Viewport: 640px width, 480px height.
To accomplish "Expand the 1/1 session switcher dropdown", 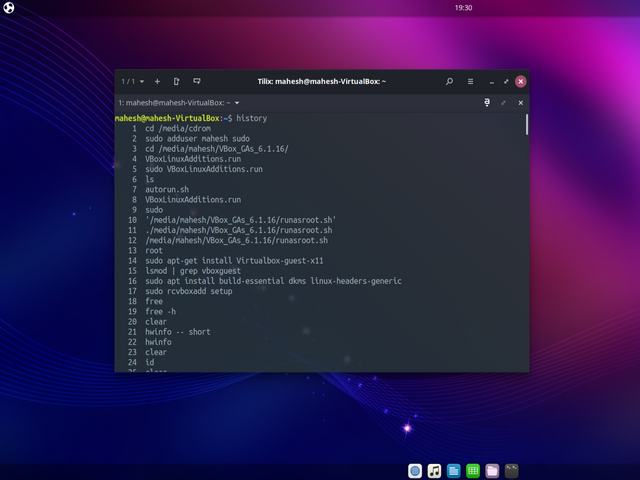I will click(133, 81).
